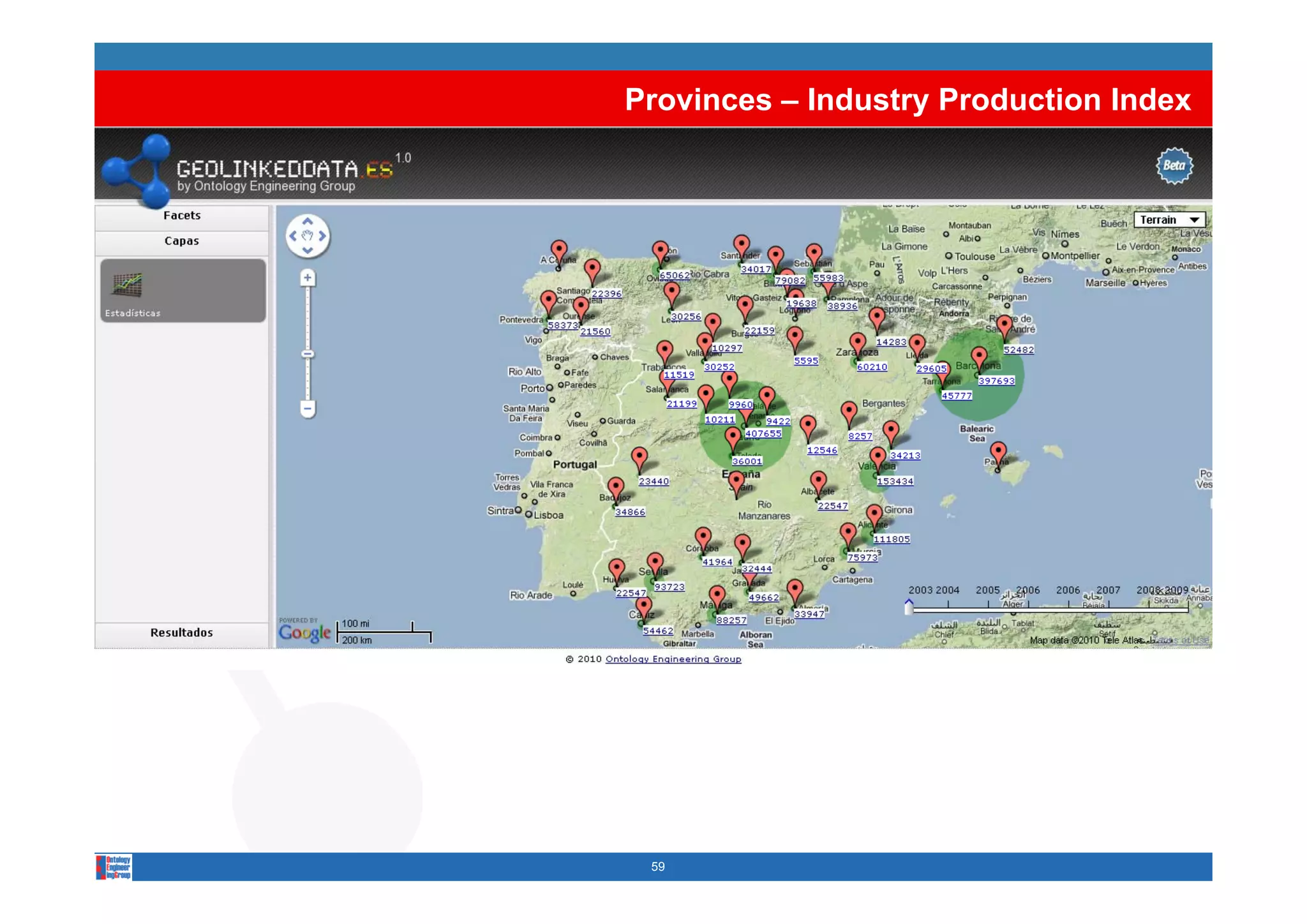Select the Estadísticas layer thumbnail
Screen dimensions: 1307x924
click(x=183, y=290)
